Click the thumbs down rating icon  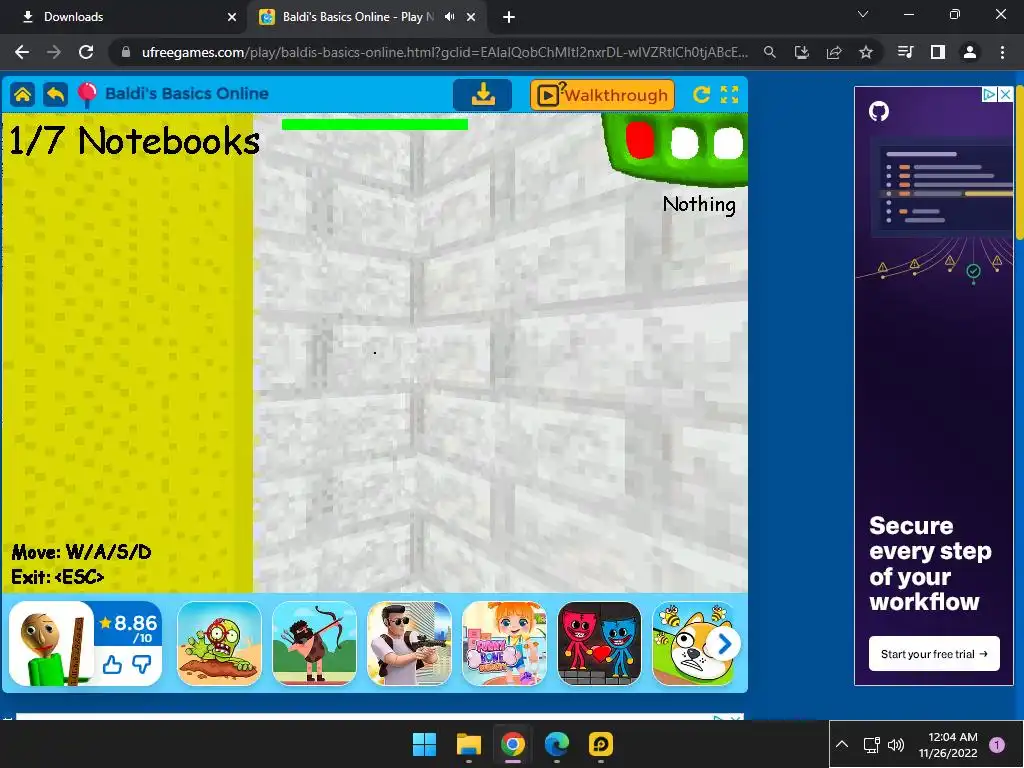click(142, 664)
